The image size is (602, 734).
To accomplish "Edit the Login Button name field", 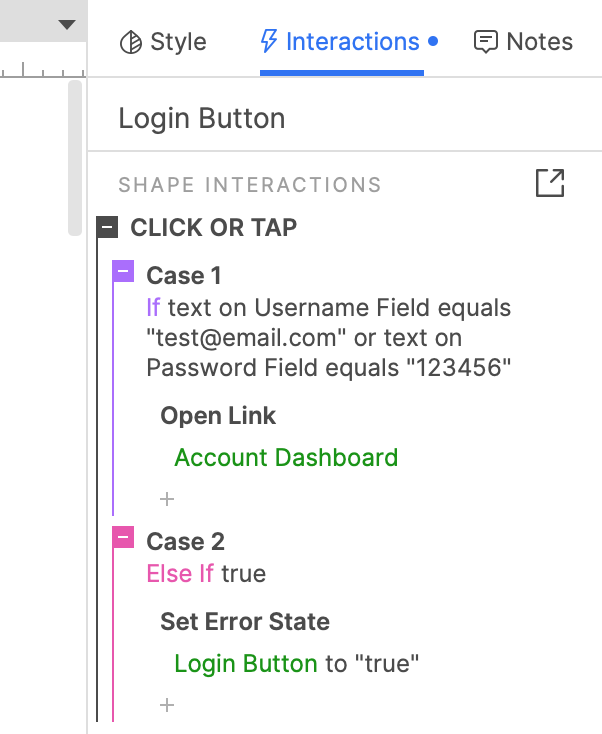I will coord(202,118).
